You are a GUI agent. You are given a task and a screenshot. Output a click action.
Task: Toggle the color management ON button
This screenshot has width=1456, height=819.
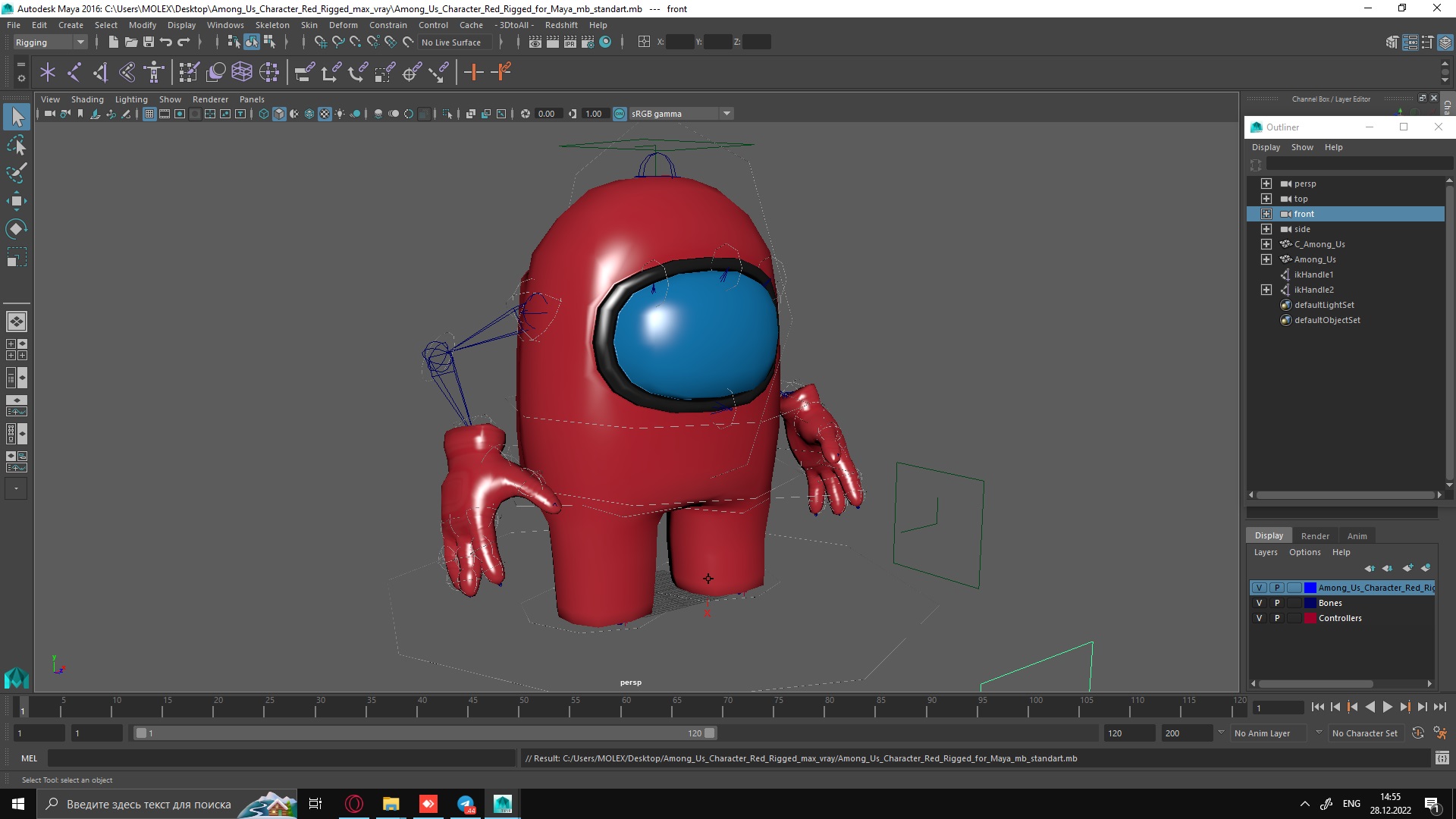pos(620,114)
